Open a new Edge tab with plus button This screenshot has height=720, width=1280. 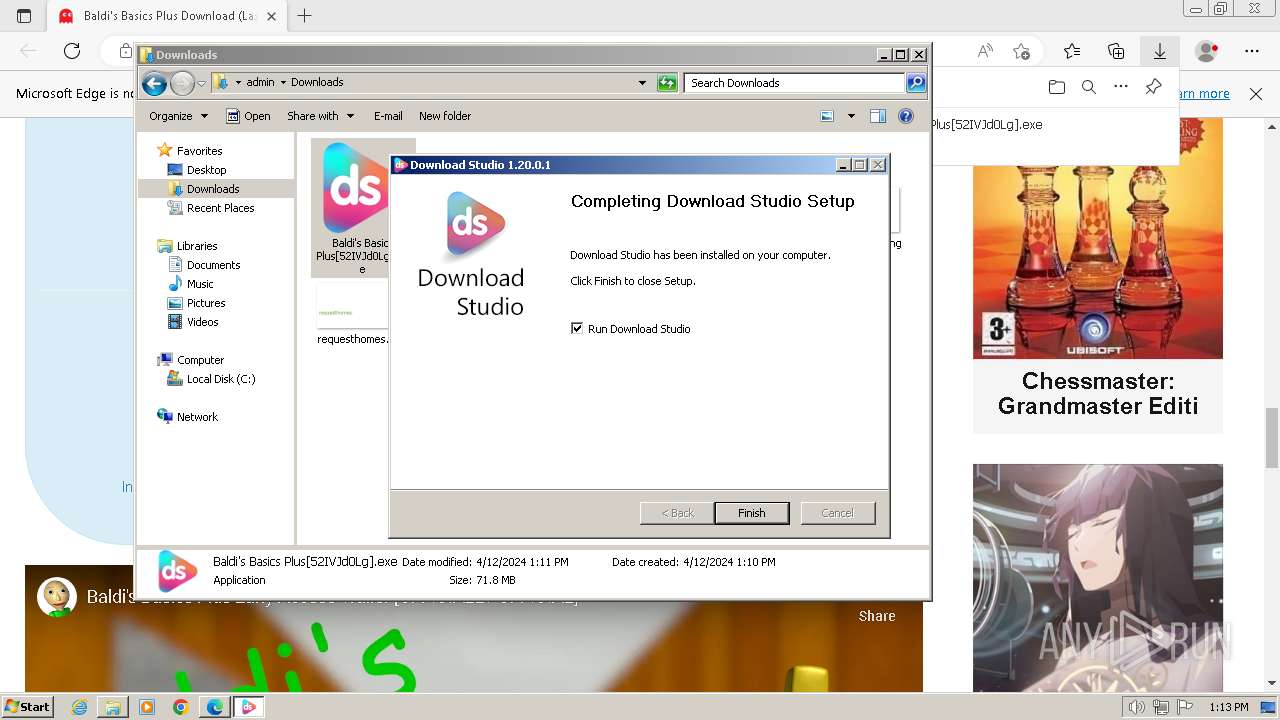click(x=305, y=16)
